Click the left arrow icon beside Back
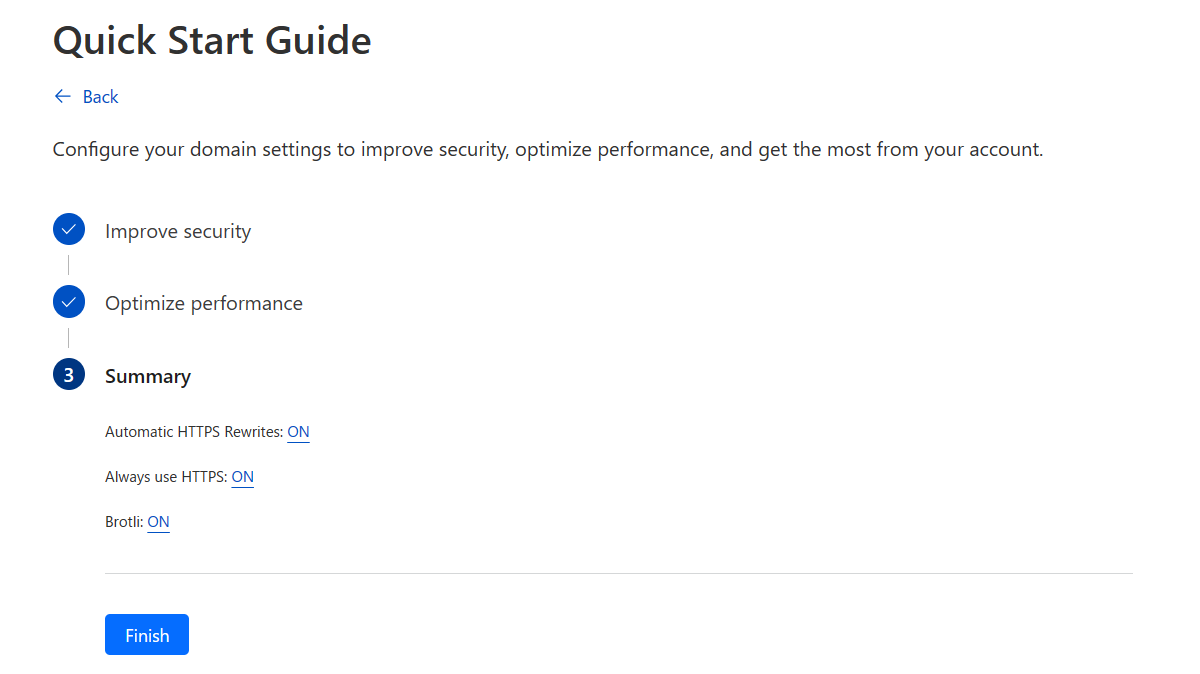Image resolution: width=1200 pixels, height=674 pixels. pos(62,97)
